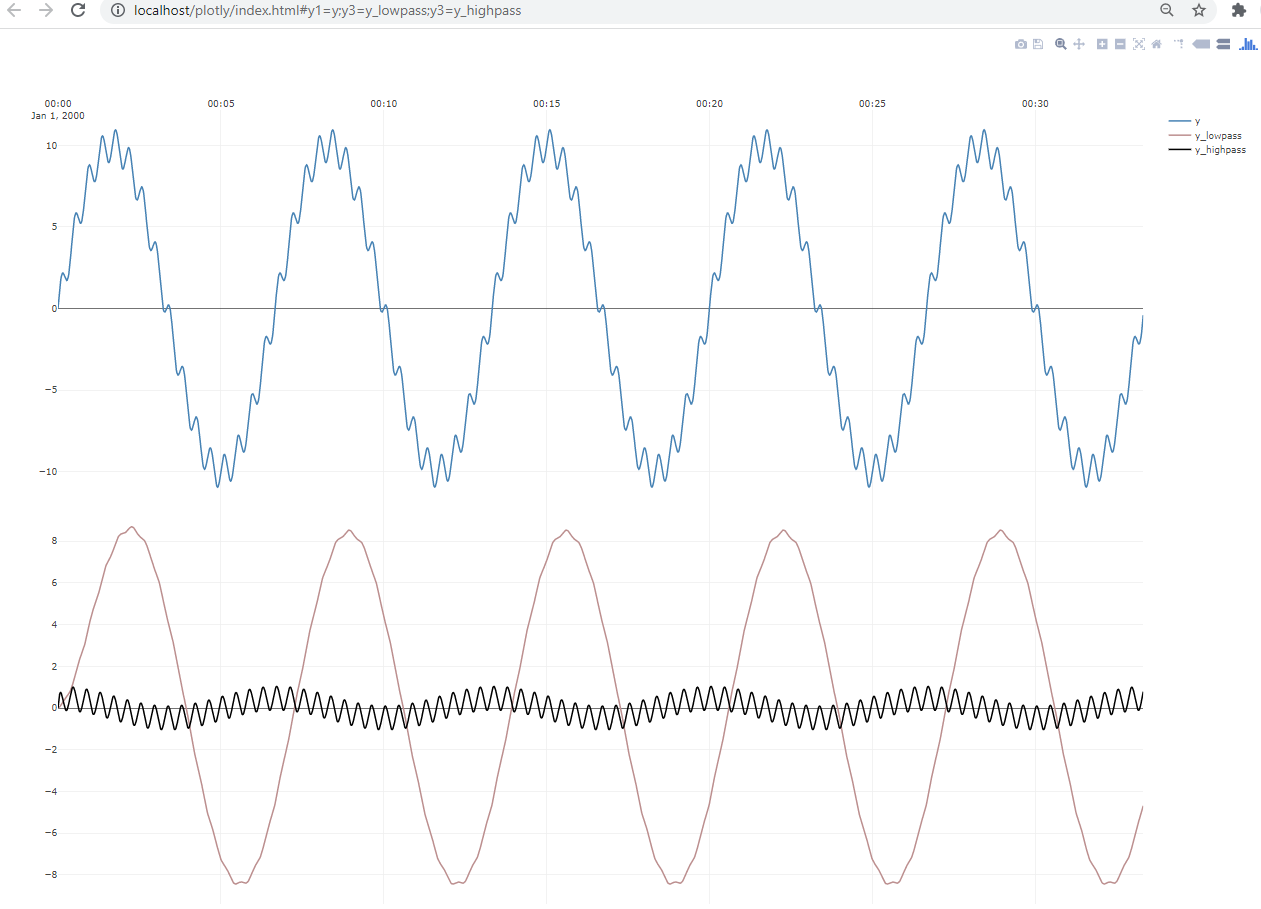
Task: Toggle spike lines on the plot
Action: [1177, 44]
